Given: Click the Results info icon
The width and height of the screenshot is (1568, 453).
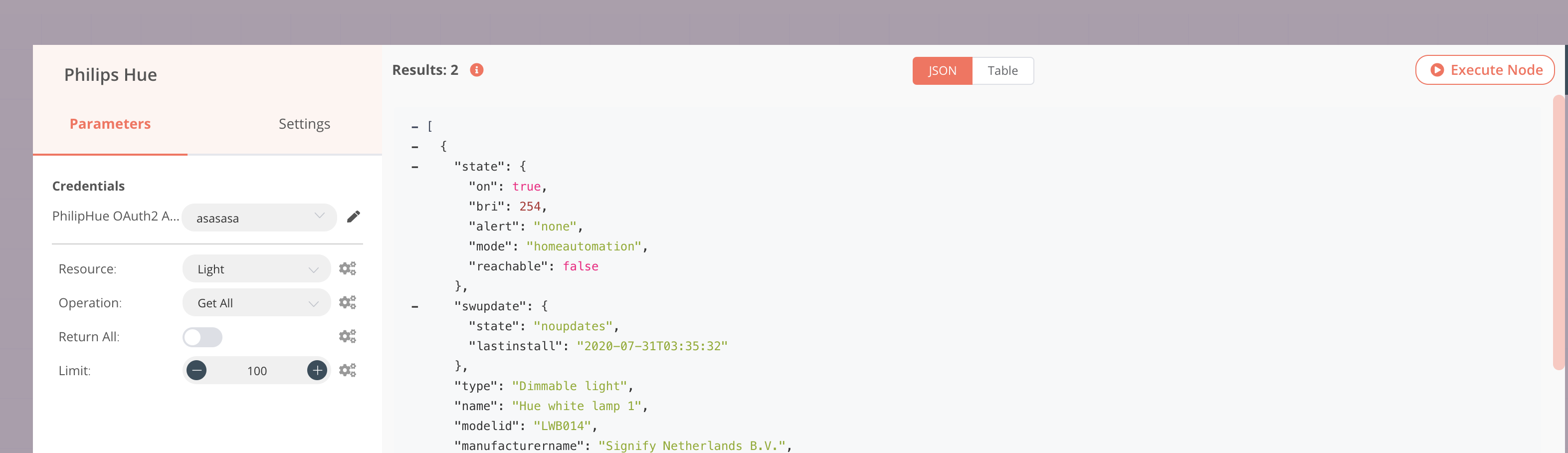Looking at the screenshot, I should 477,70.
